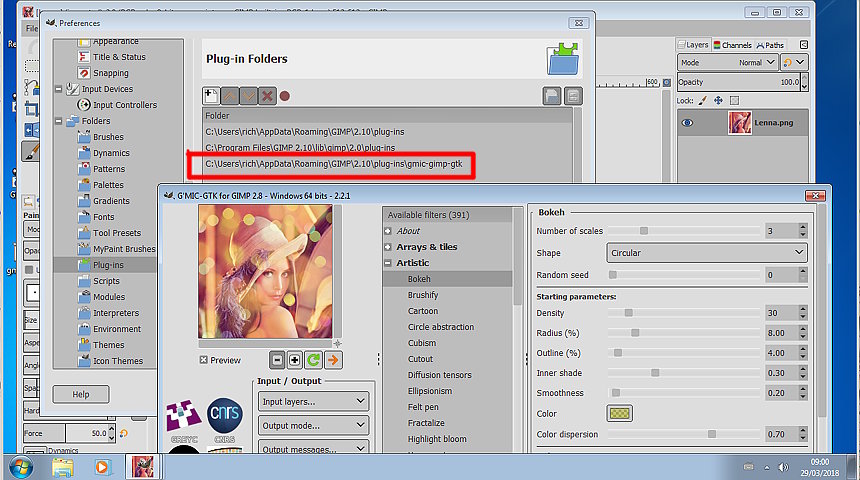
Task: Expand the Arrays & tiles category
Action: click(388, 247)
